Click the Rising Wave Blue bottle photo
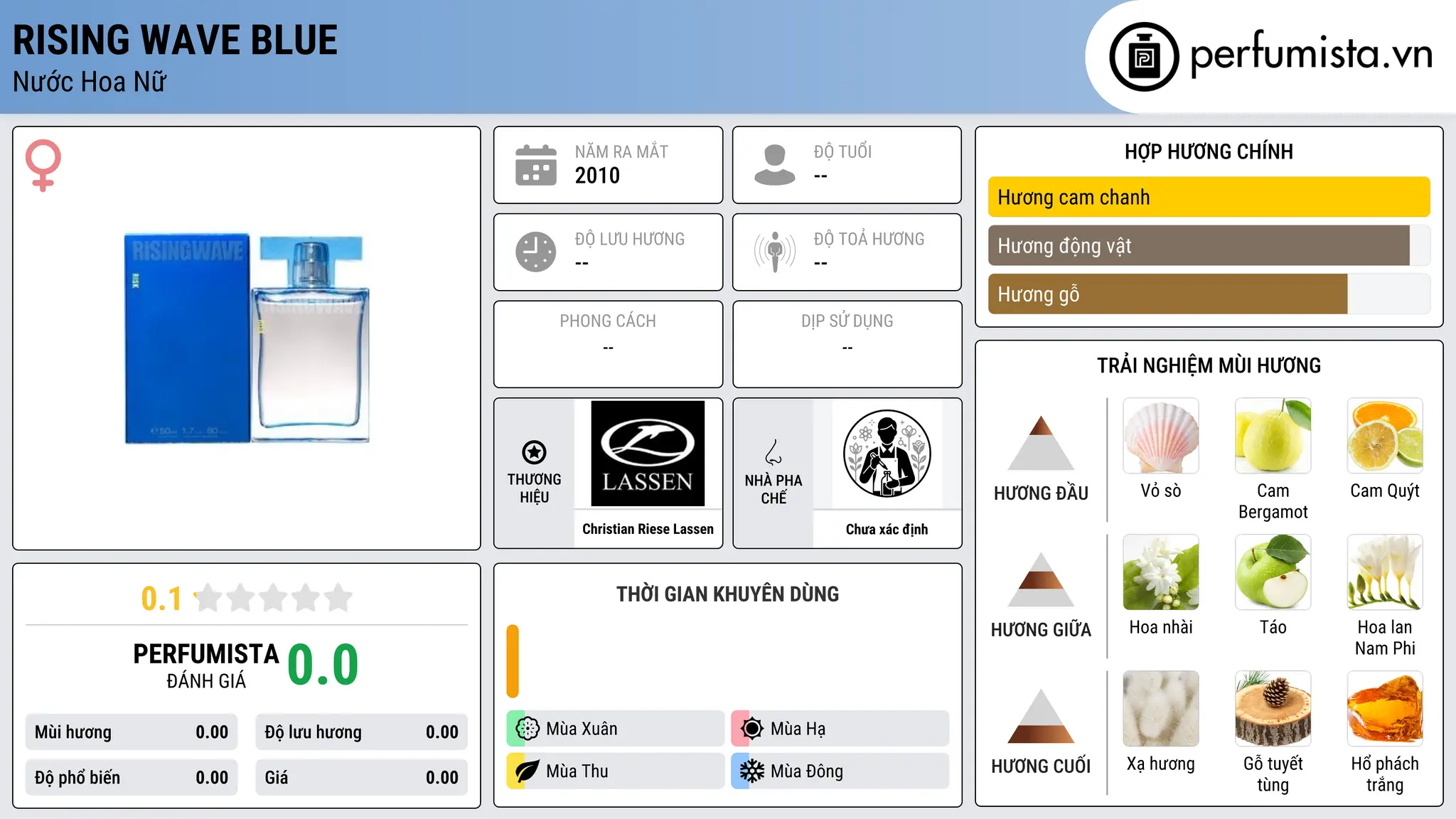 coord(247,338)
